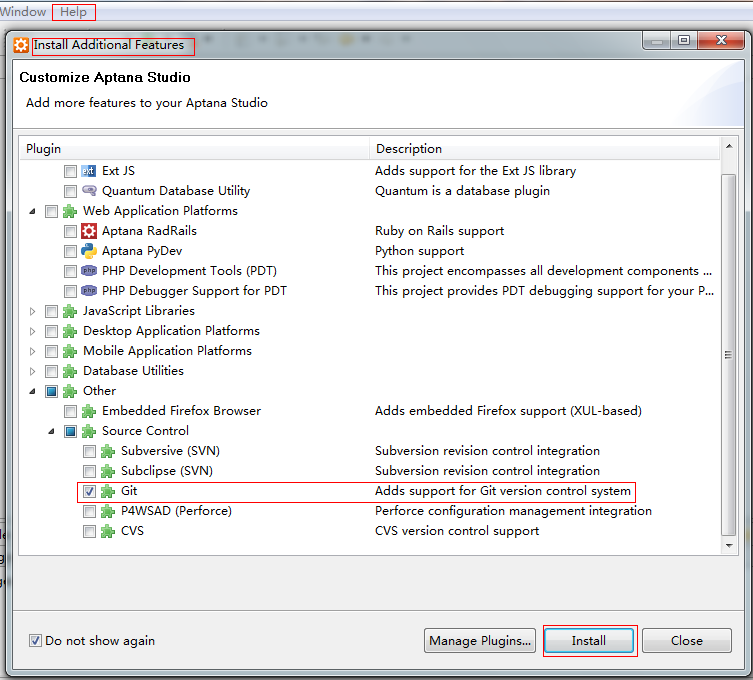Expand the Database Utilities group
The width and height of the screenshot is (753, 680).
click(x=32, y=371)
